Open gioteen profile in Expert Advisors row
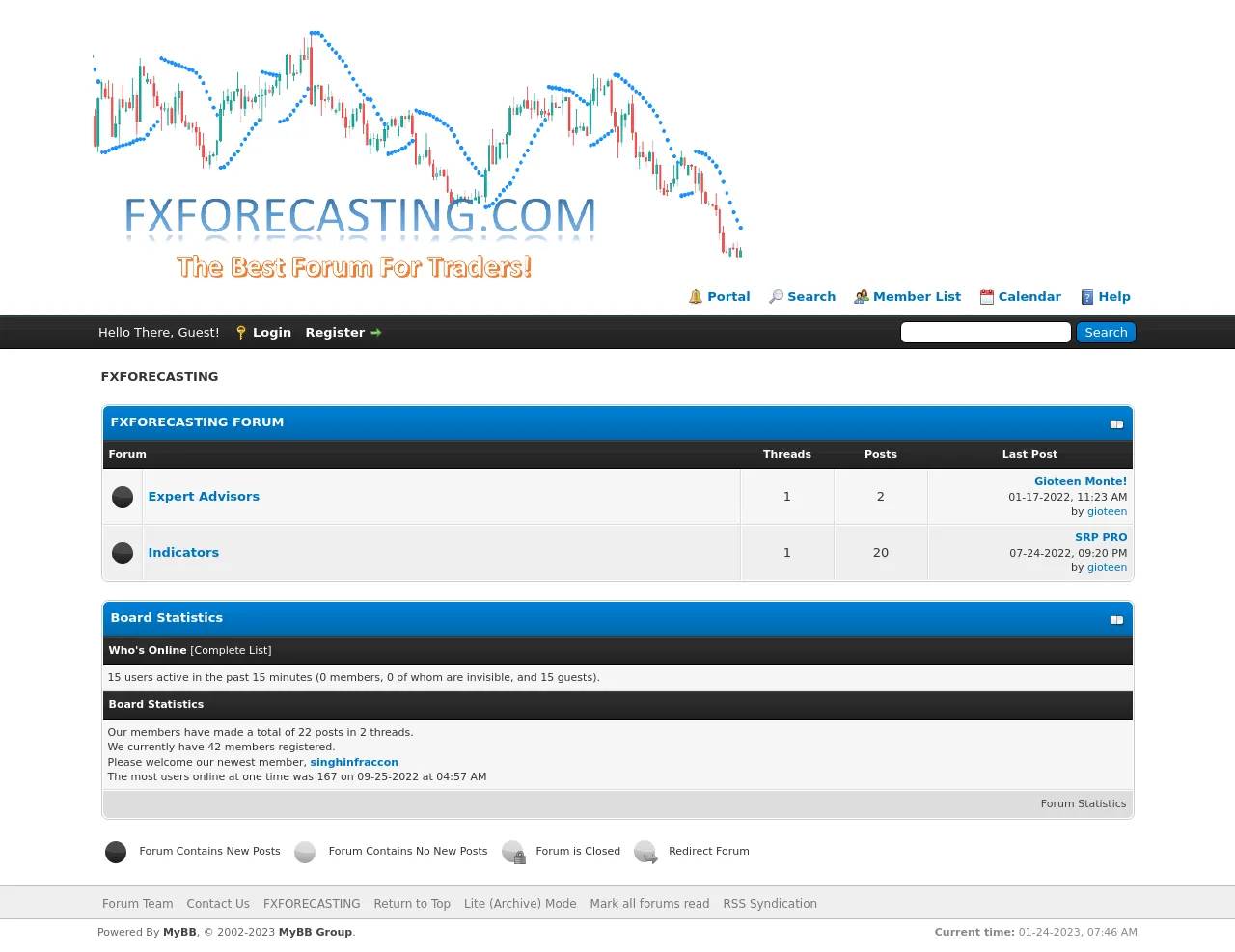 click(x=1107, y=512)
